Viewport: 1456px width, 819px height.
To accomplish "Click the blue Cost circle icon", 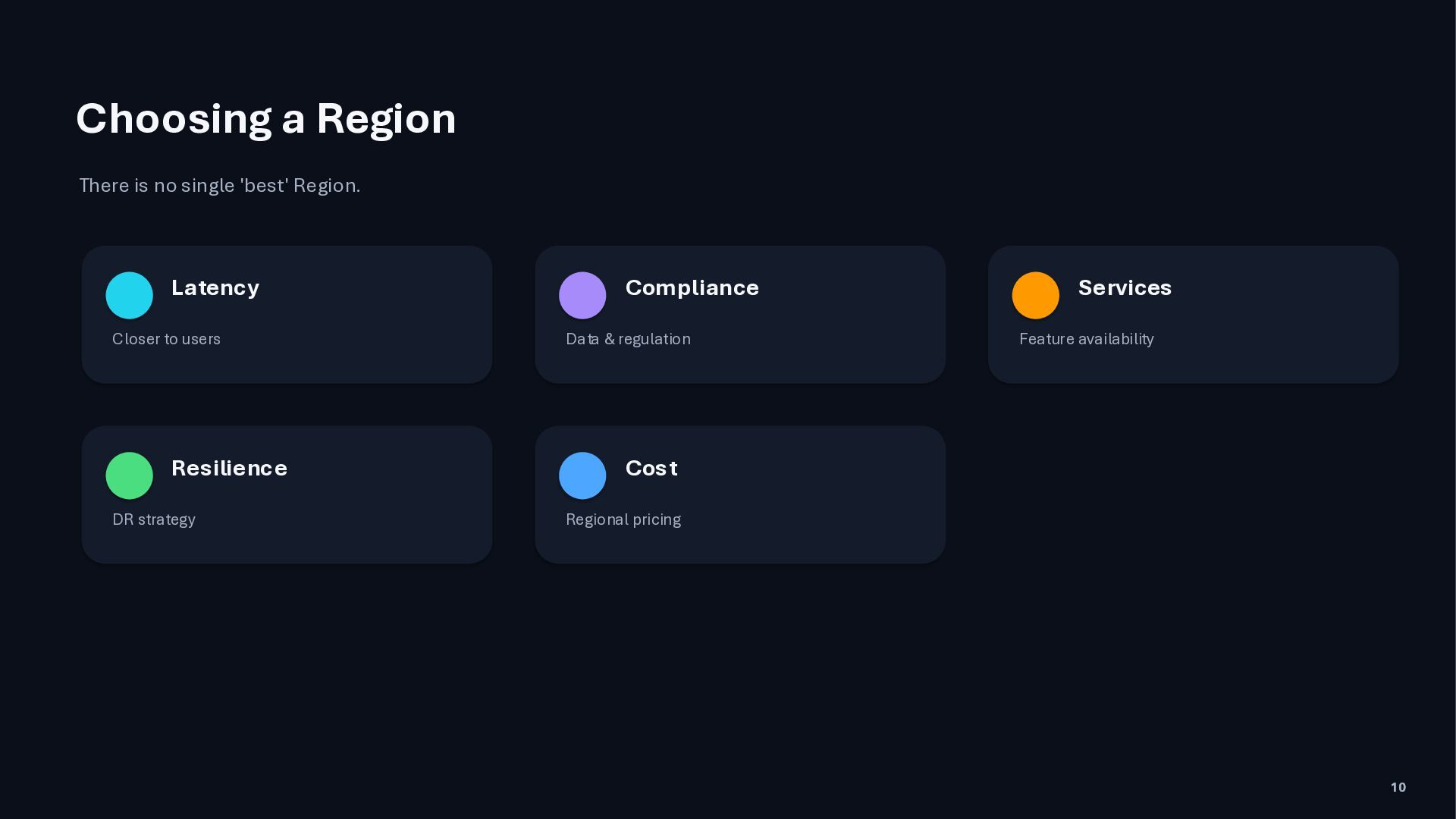I will click(582, 475).
